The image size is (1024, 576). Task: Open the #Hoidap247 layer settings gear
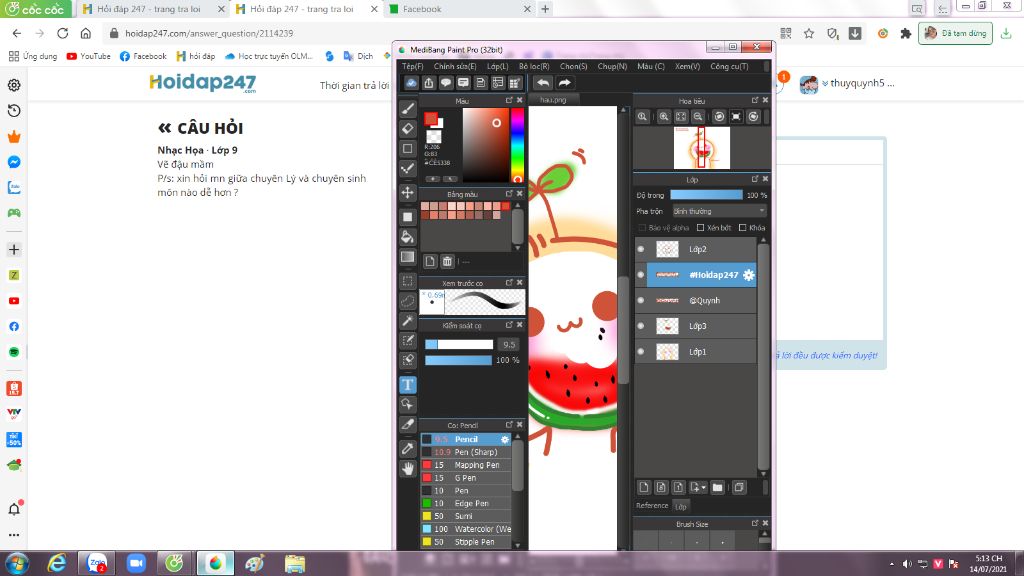[748, 275]
